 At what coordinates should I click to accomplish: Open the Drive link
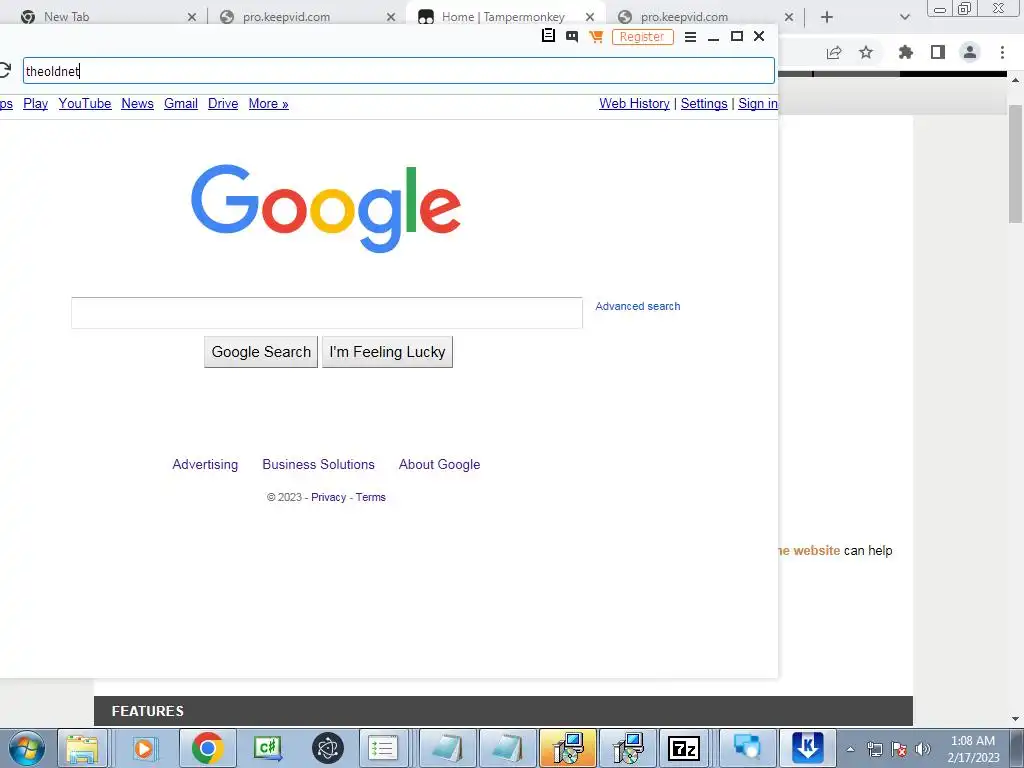[223, 104]
